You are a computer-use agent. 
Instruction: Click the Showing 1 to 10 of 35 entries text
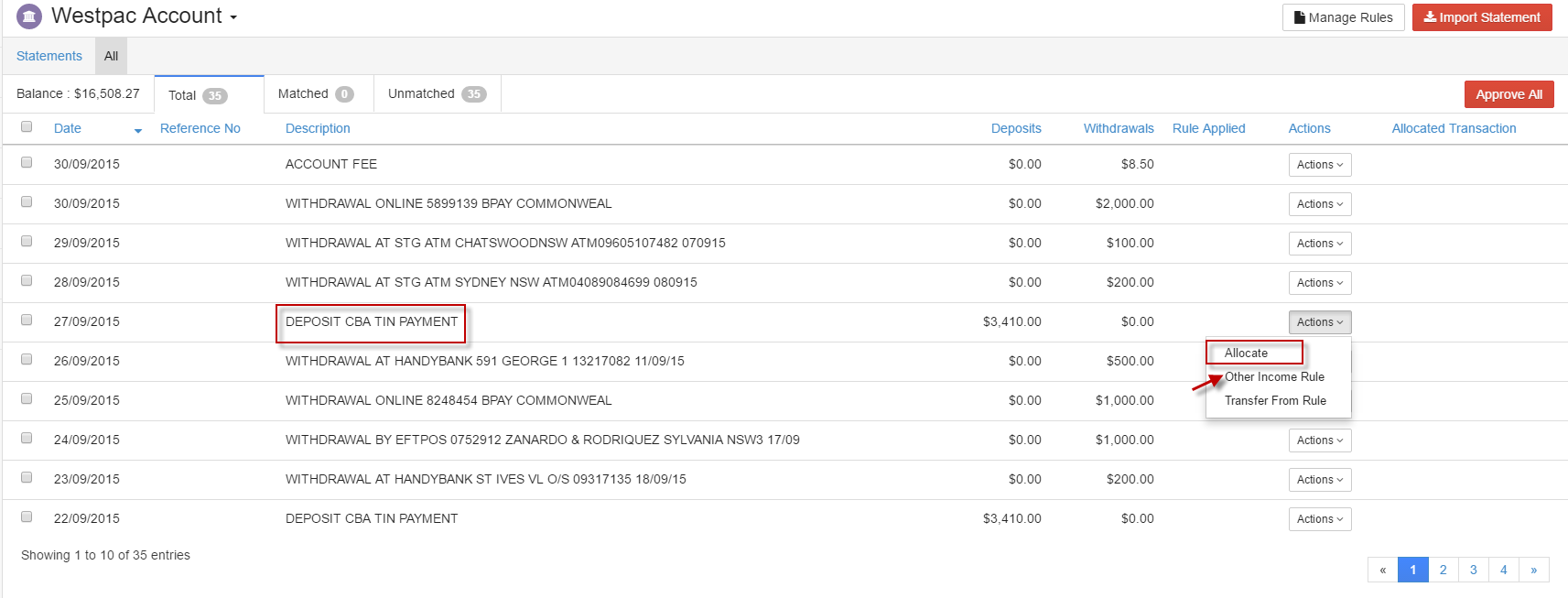click(105, 555)
